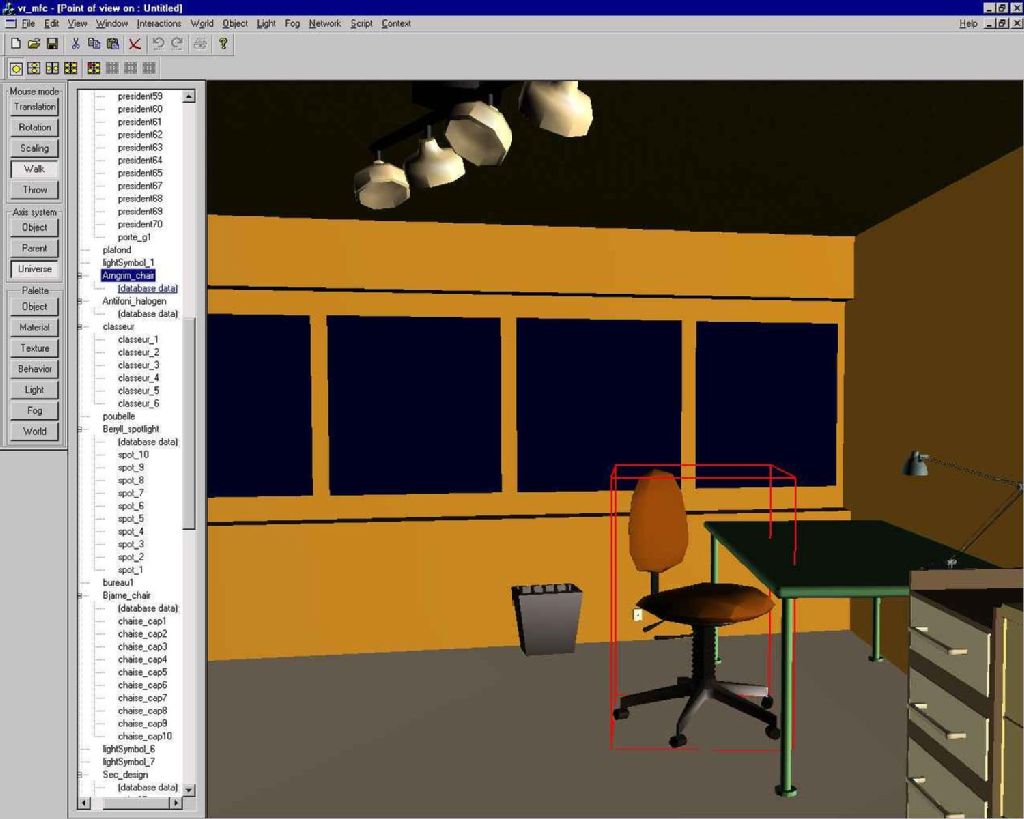Open the Interactions menu

click(159, 23)
